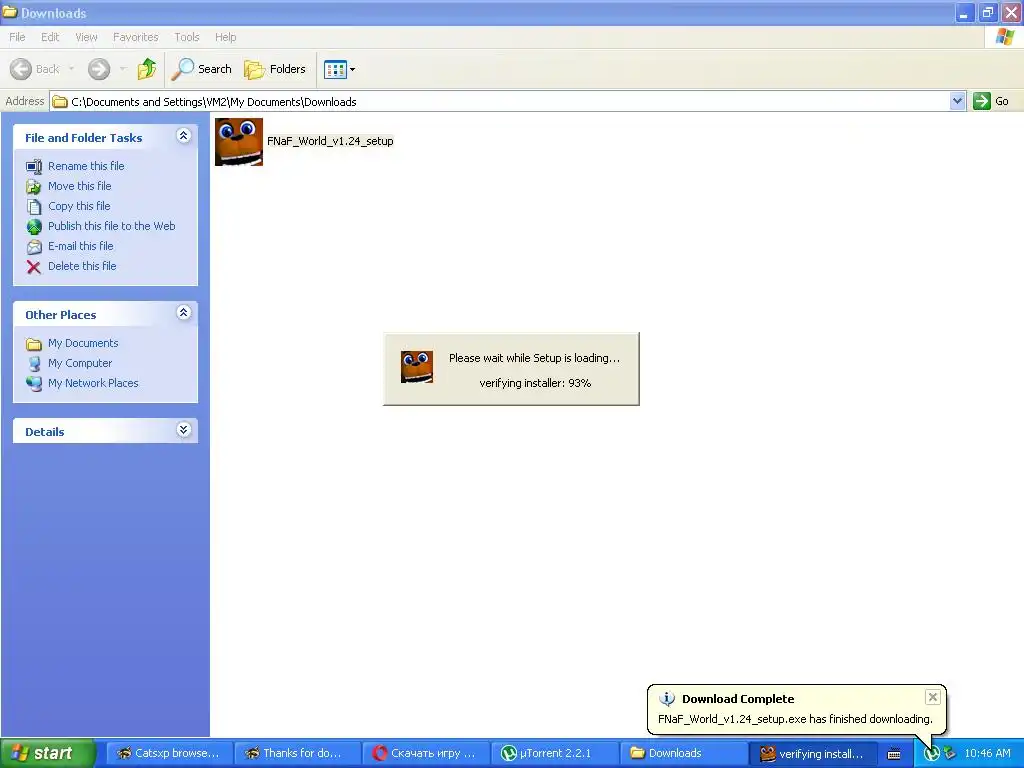The height and width of the screenshot is (768, 1024).
Task: Click Rename this file link
Action: (86, 166)
